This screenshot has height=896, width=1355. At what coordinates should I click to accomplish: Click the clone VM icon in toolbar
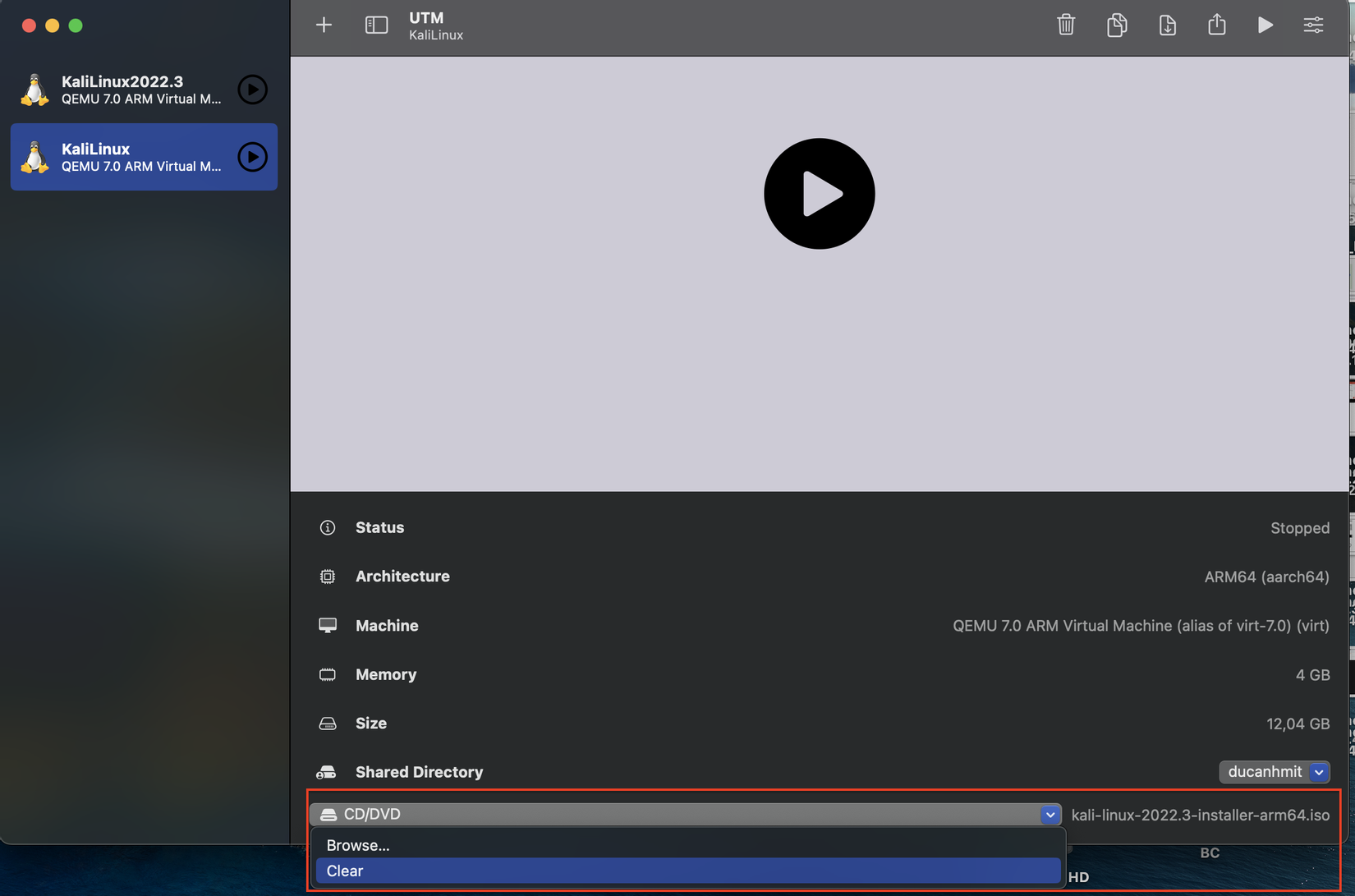[1117, 25]
